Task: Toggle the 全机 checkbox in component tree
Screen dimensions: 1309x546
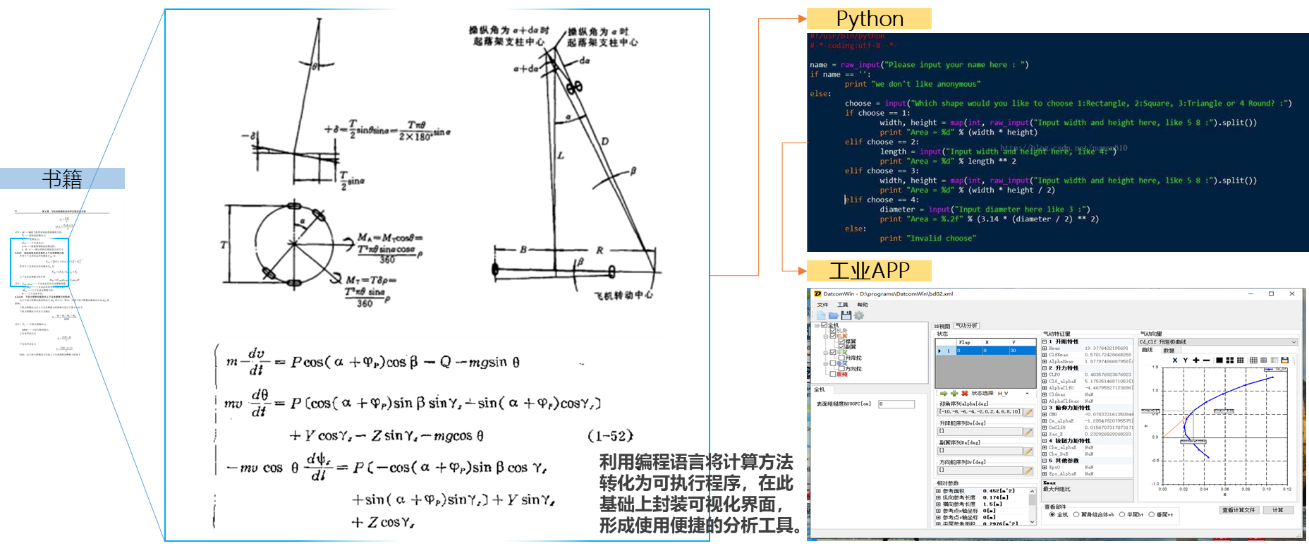Action: click(x=822, y=326)
